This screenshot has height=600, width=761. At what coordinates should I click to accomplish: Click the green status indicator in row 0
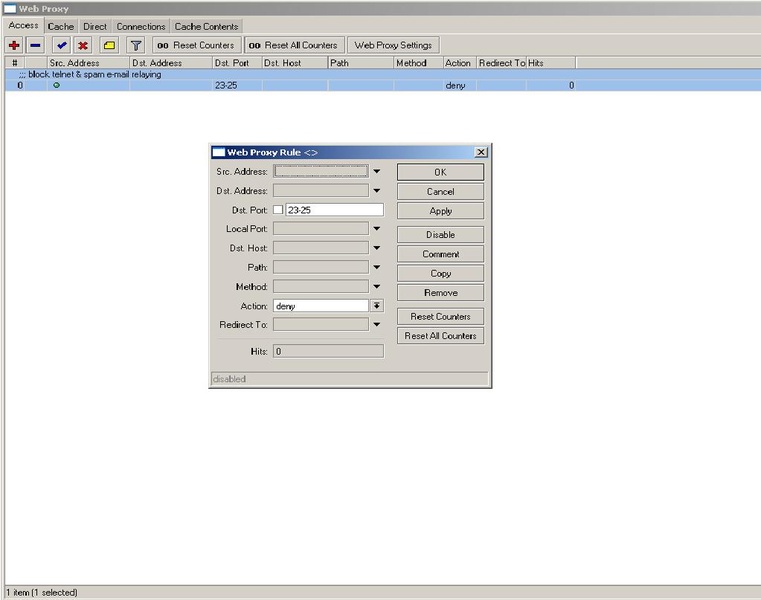[56, 85]
